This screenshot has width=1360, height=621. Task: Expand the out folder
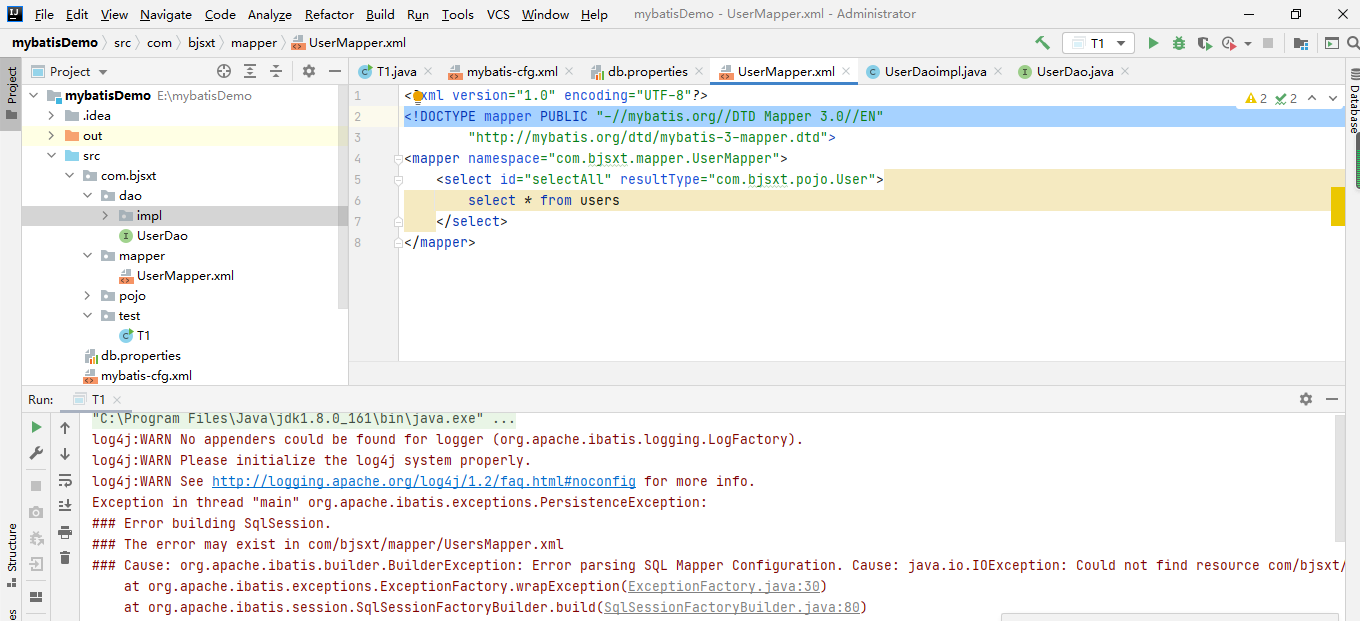point(52,136)
